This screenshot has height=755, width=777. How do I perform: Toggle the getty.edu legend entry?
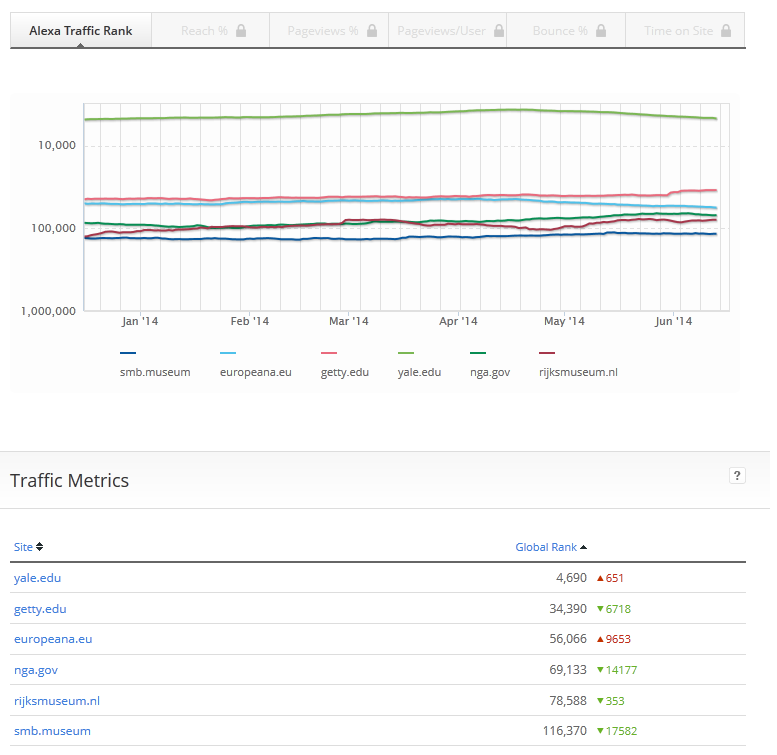[x=345, y=372]
